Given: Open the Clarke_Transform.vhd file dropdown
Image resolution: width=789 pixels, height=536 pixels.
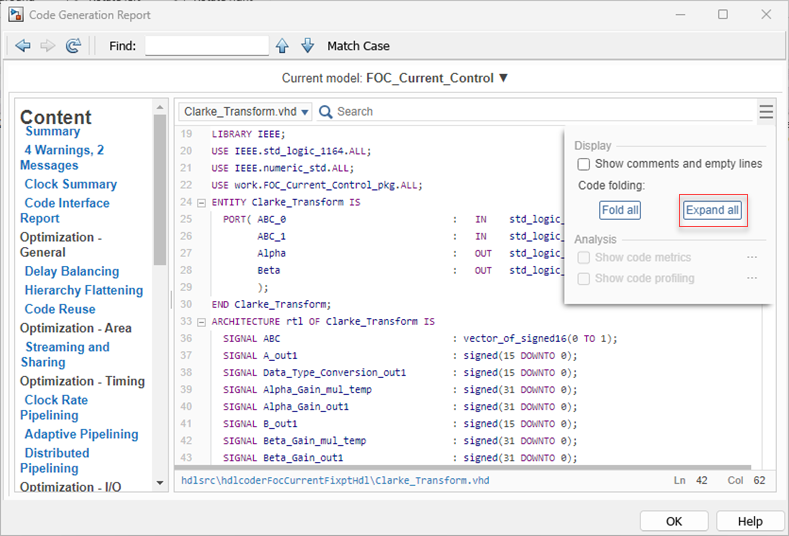Looking at the screenshot, I should pyautogui.click(x=245, y=112).
